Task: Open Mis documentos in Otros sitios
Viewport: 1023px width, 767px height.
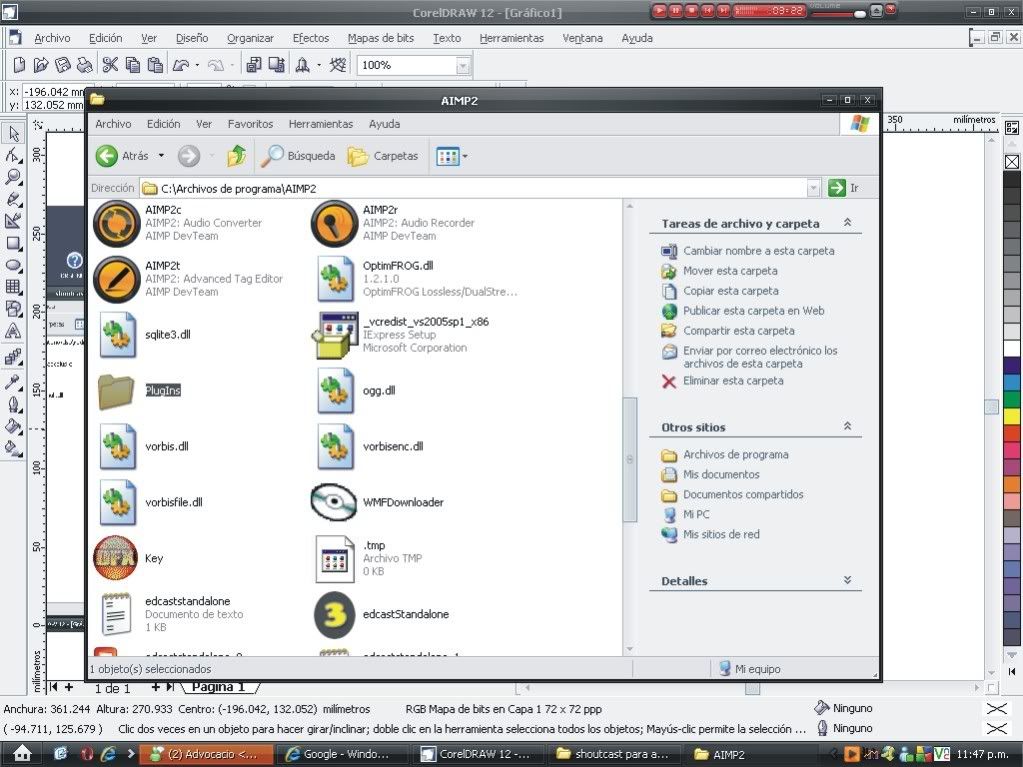Action: [x=721, y=474]
